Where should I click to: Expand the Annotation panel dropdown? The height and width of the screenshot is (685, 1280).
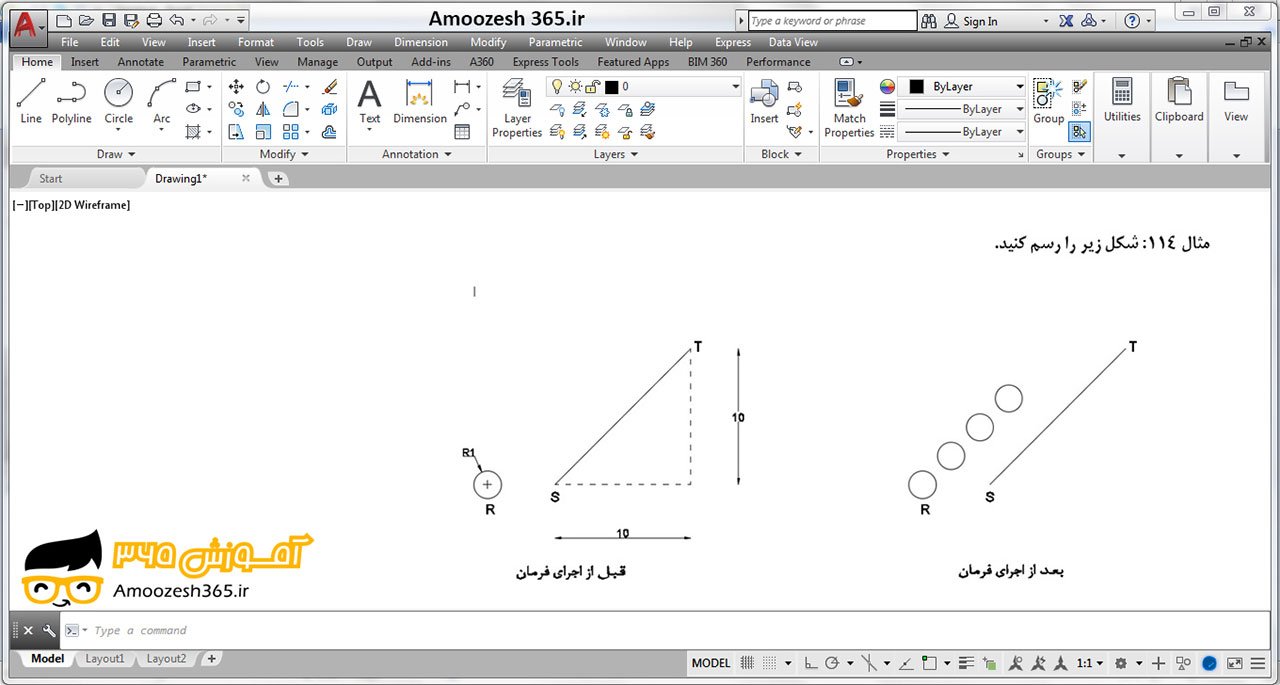[417, 154]
